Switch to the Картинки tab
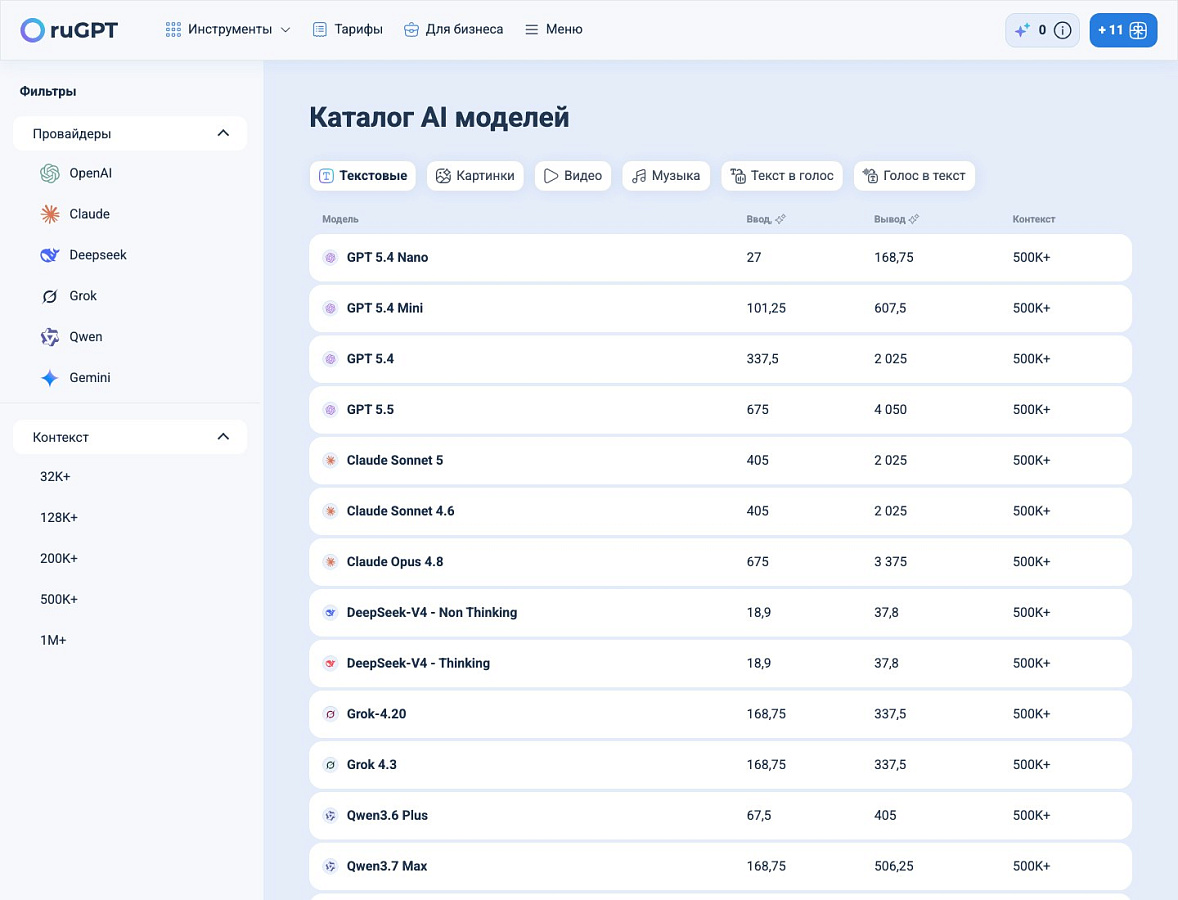Screen dimensions: 1178x900 click(x=476, y=176)
